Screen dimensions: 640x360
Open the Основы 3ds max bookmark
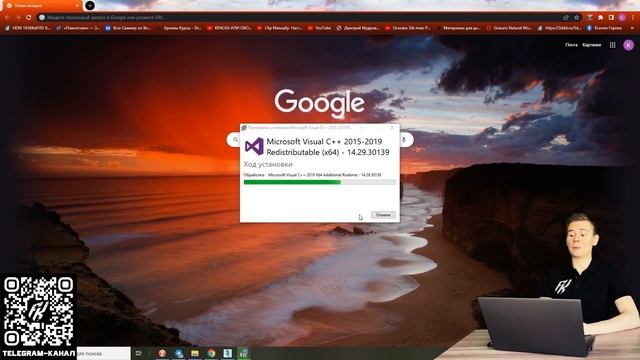408,28
